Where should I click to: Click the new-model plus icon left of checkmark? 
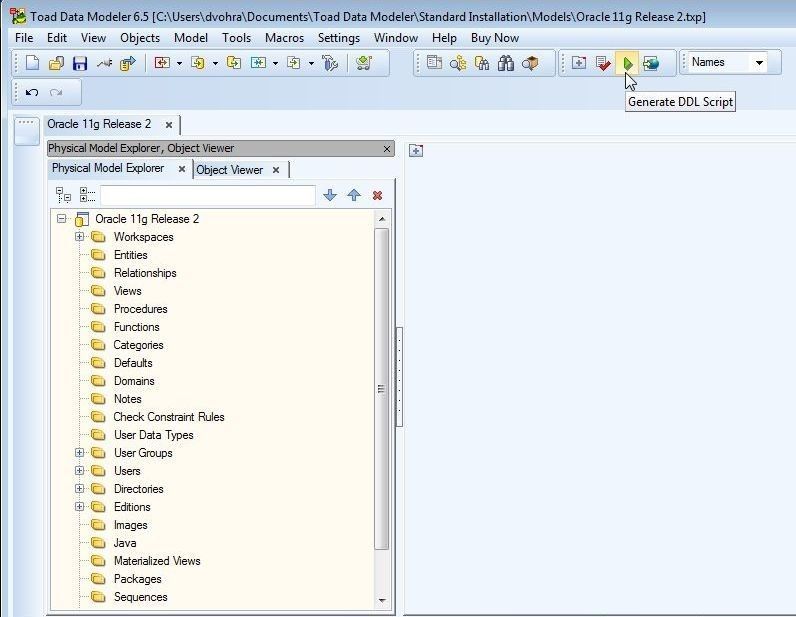(x=579, y=63)
